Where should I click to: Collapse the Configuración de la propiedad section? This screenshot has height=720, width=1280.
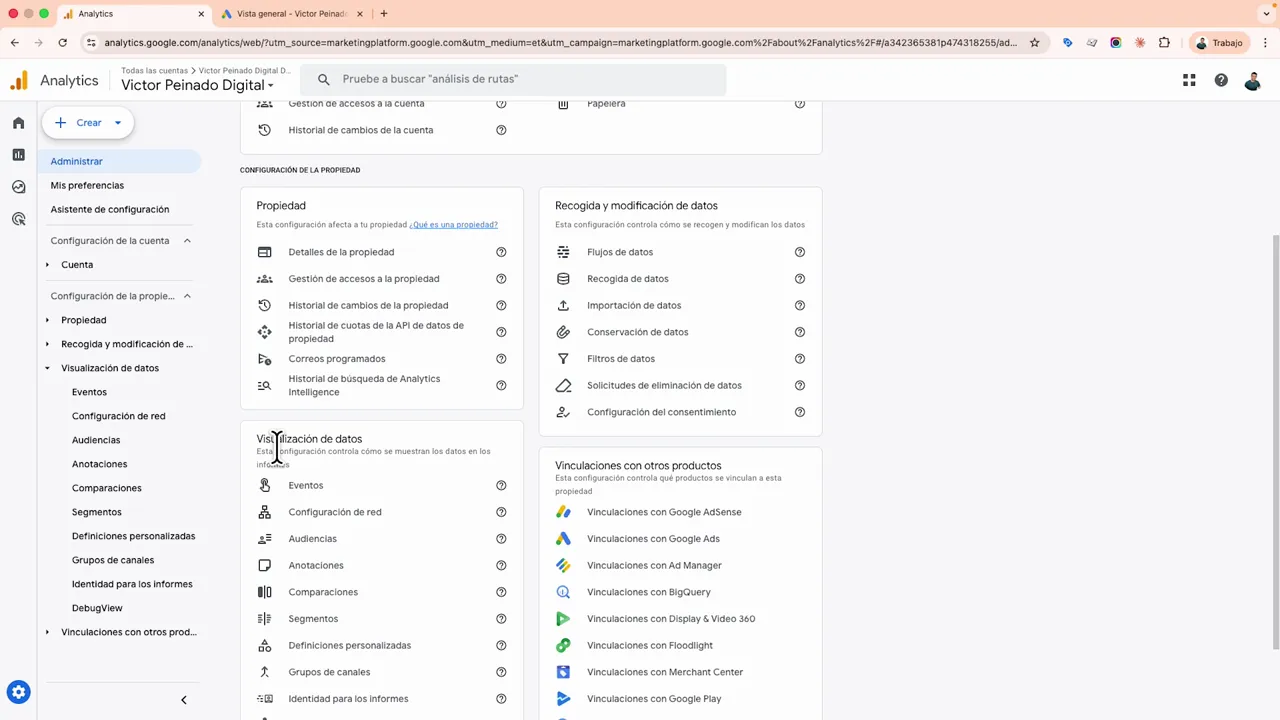coord(187,296)
